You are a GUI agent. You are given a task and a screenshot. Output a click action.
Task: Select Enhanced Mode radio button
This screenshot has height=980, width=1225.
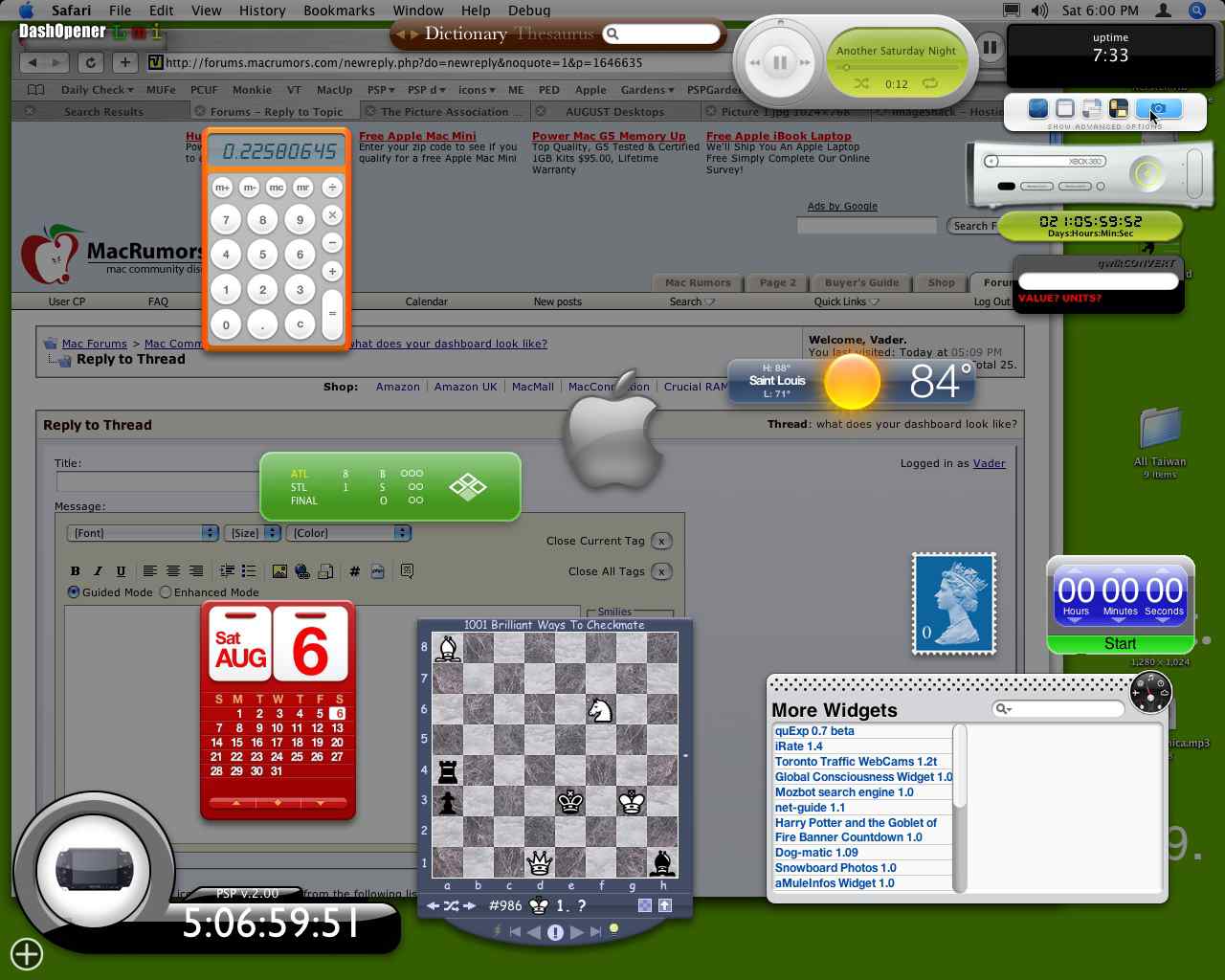[x=166, y=592]
